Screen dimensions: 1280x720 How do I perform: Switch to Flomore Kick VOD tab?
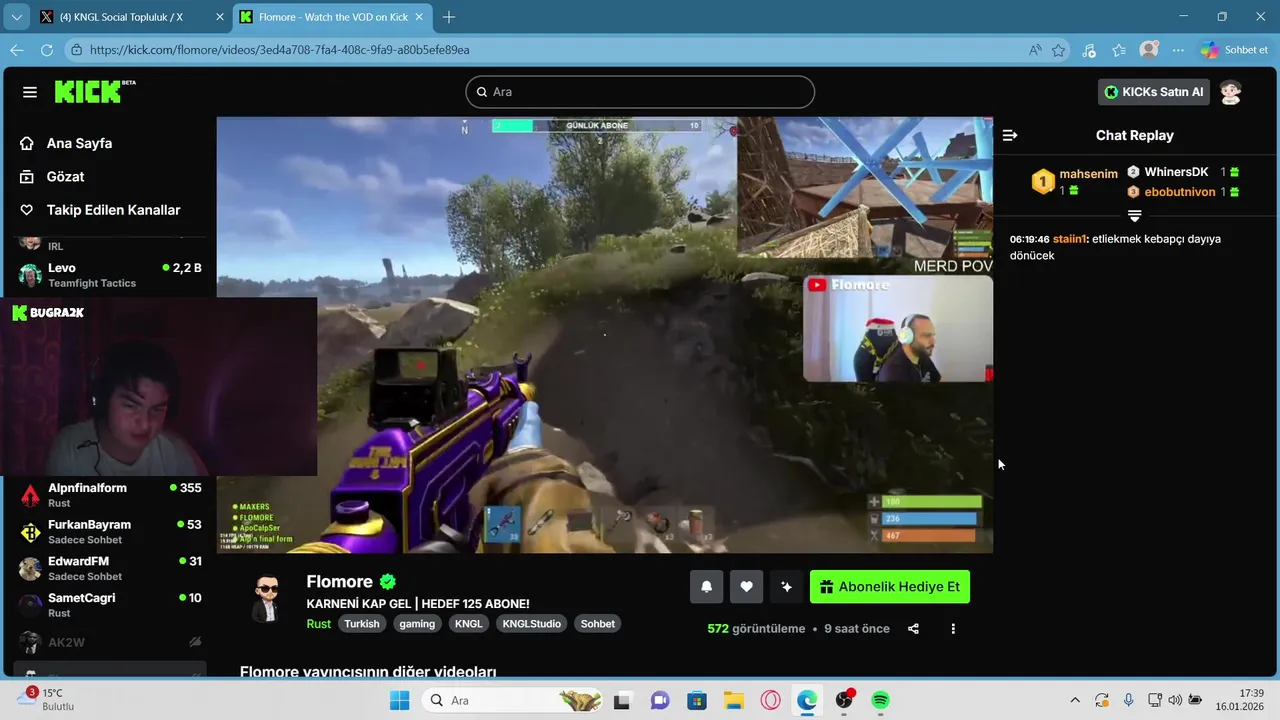coord(330,17)
